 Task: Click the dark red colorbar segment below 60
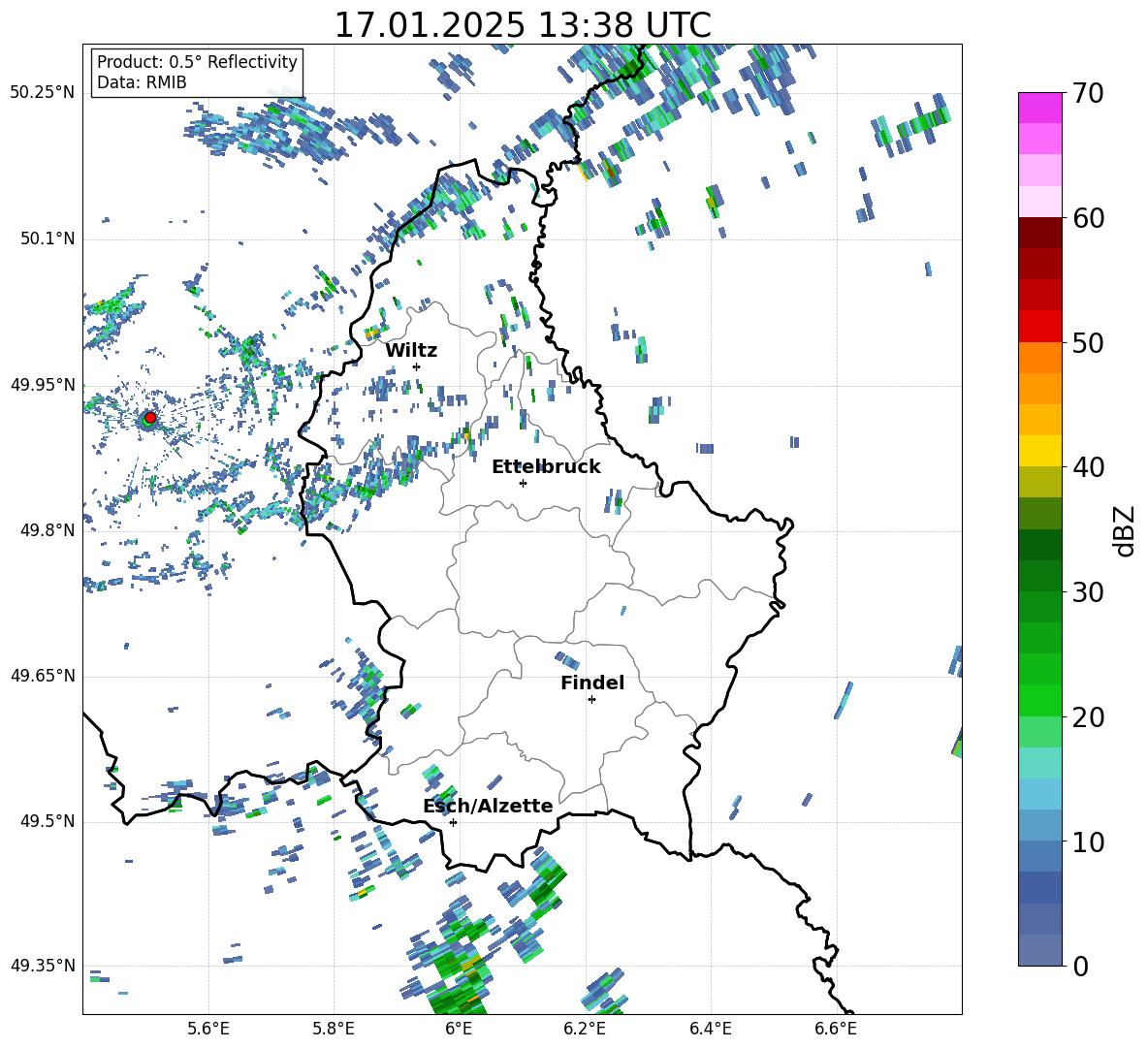click(x=1039, y=233)
